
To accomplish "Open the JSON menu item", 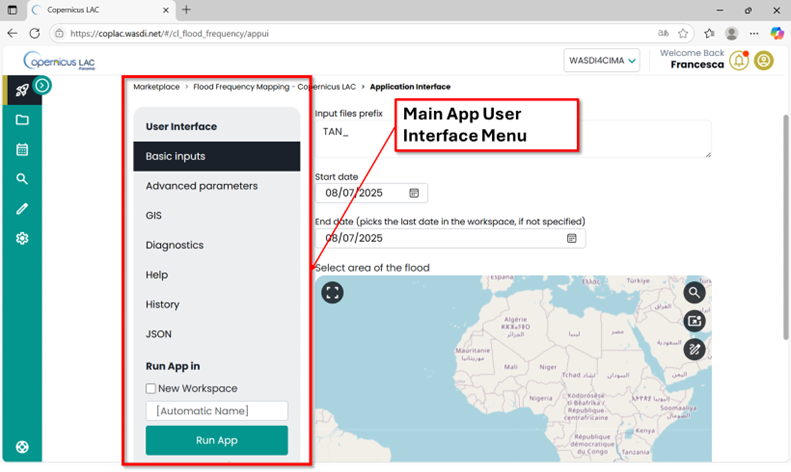I will coord(216,334).
